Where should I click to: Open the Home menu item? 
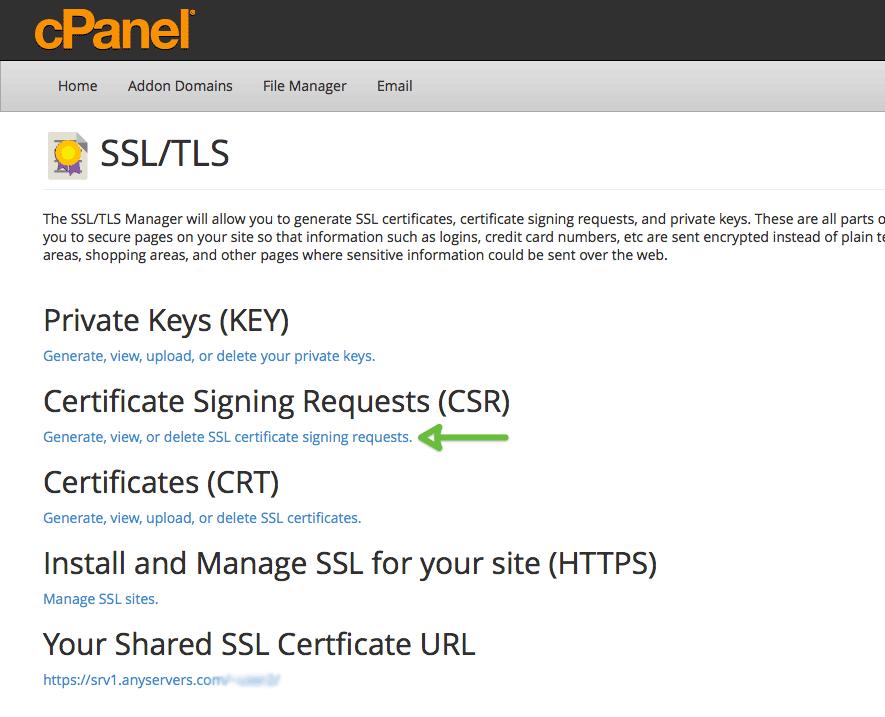(77, 86)
